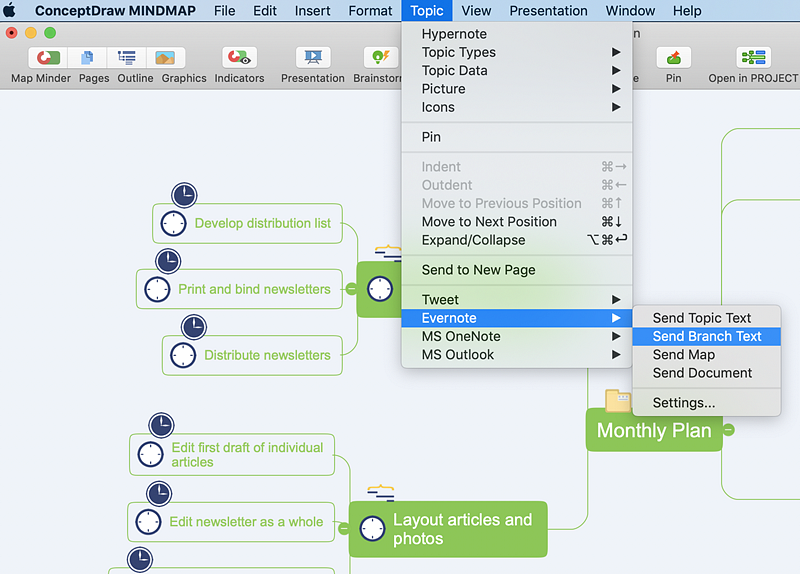Switch to Outline view icon
800x574 pixels.
pos(127,58)
